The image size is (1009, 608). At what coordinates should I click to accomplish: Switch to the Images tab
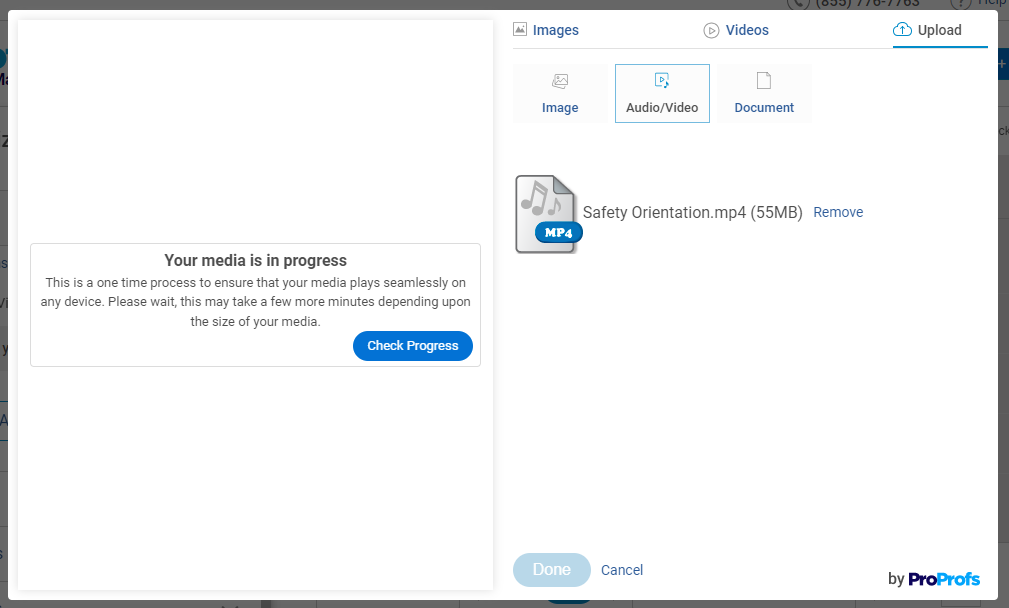(555, 30)
